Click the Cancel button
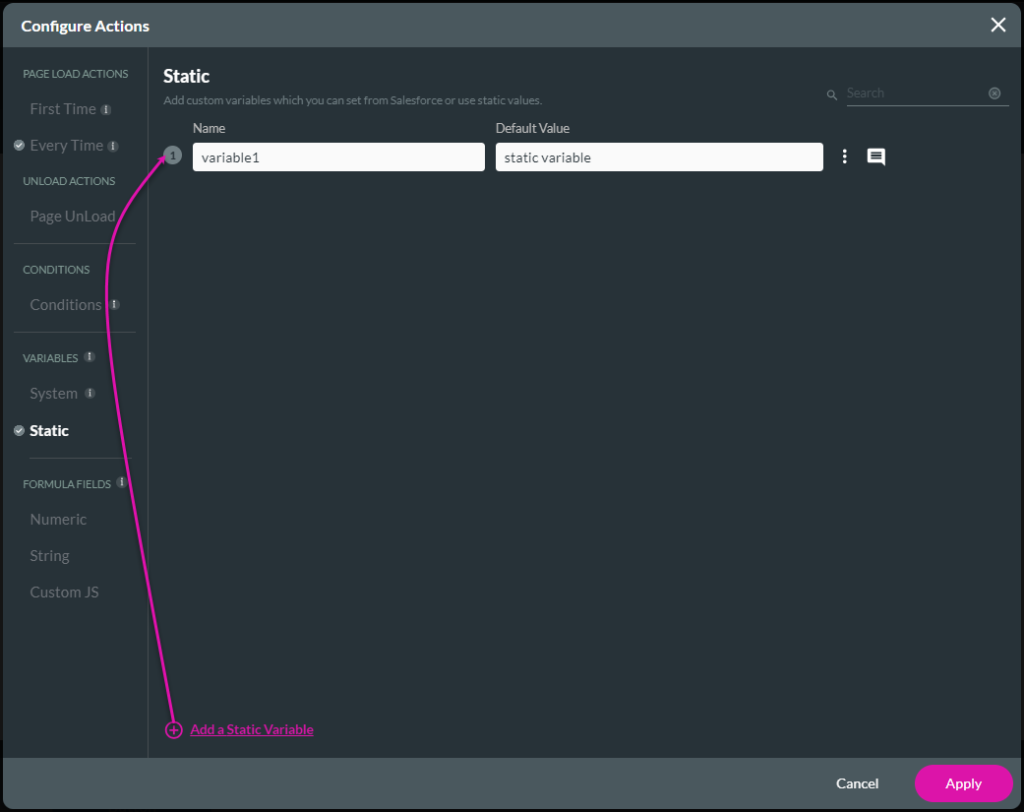 (x=857, y=784)
